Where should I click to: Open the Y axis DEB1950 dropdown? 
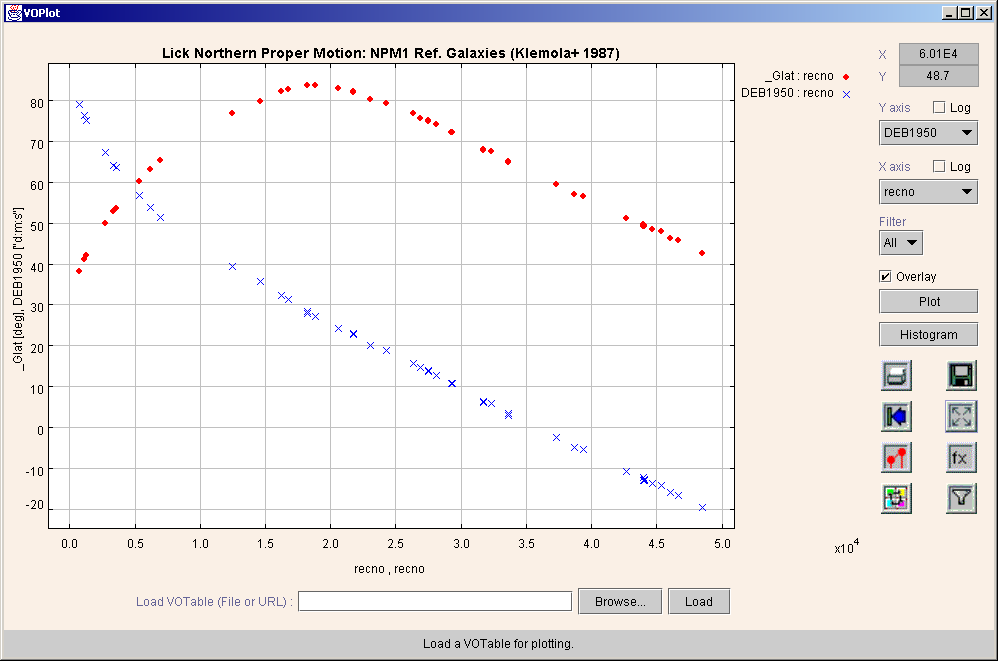click(928, 132)
